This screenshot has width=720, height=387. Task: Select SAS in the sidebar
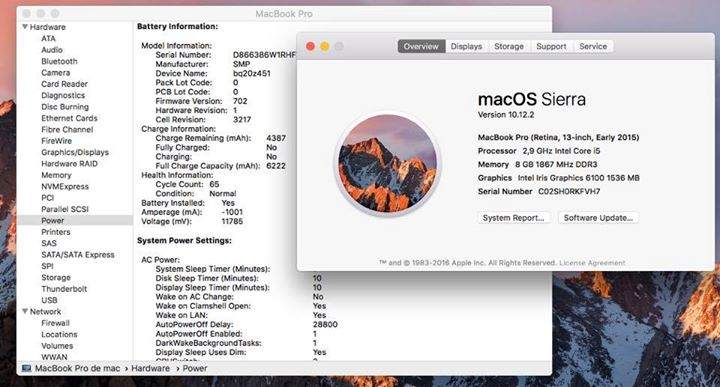click(x=49, y=243)
